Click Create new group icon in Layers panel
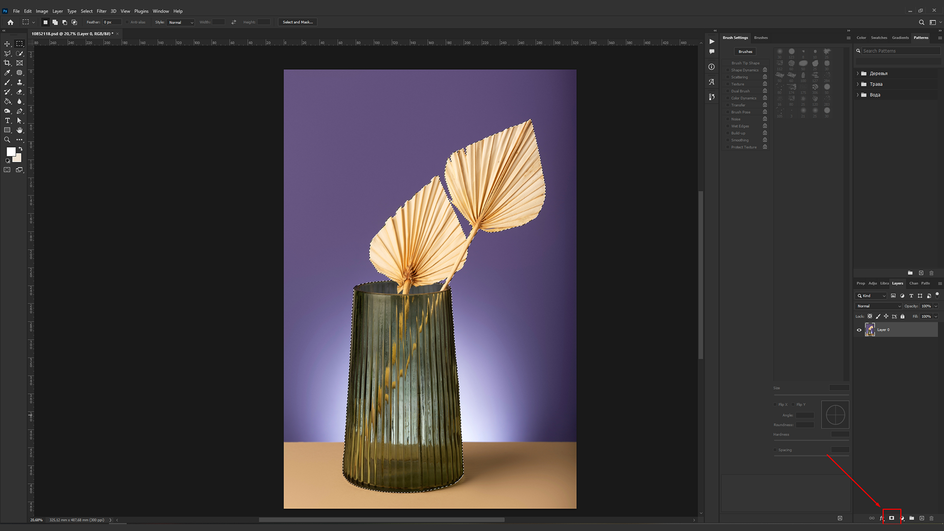Screen dimensions: 944x531 tap(911, 518)
